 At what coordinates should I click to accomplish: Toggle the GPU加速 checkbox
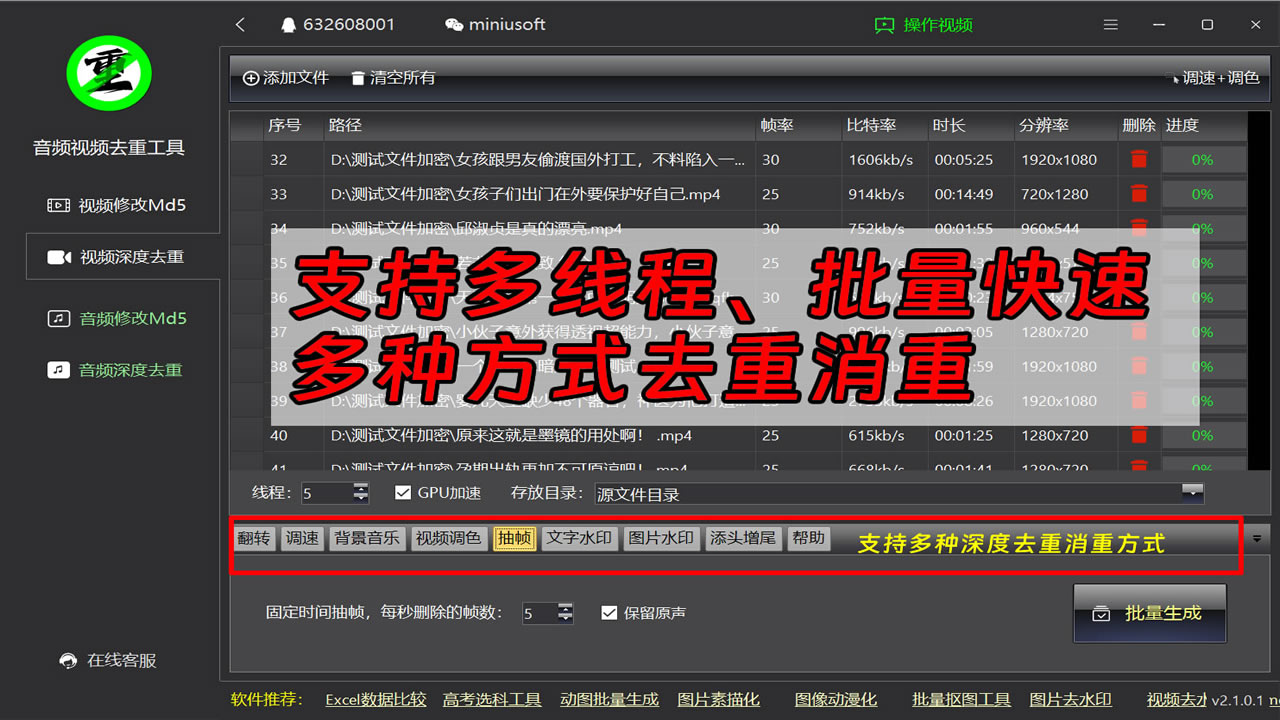[x=402, y=492]
